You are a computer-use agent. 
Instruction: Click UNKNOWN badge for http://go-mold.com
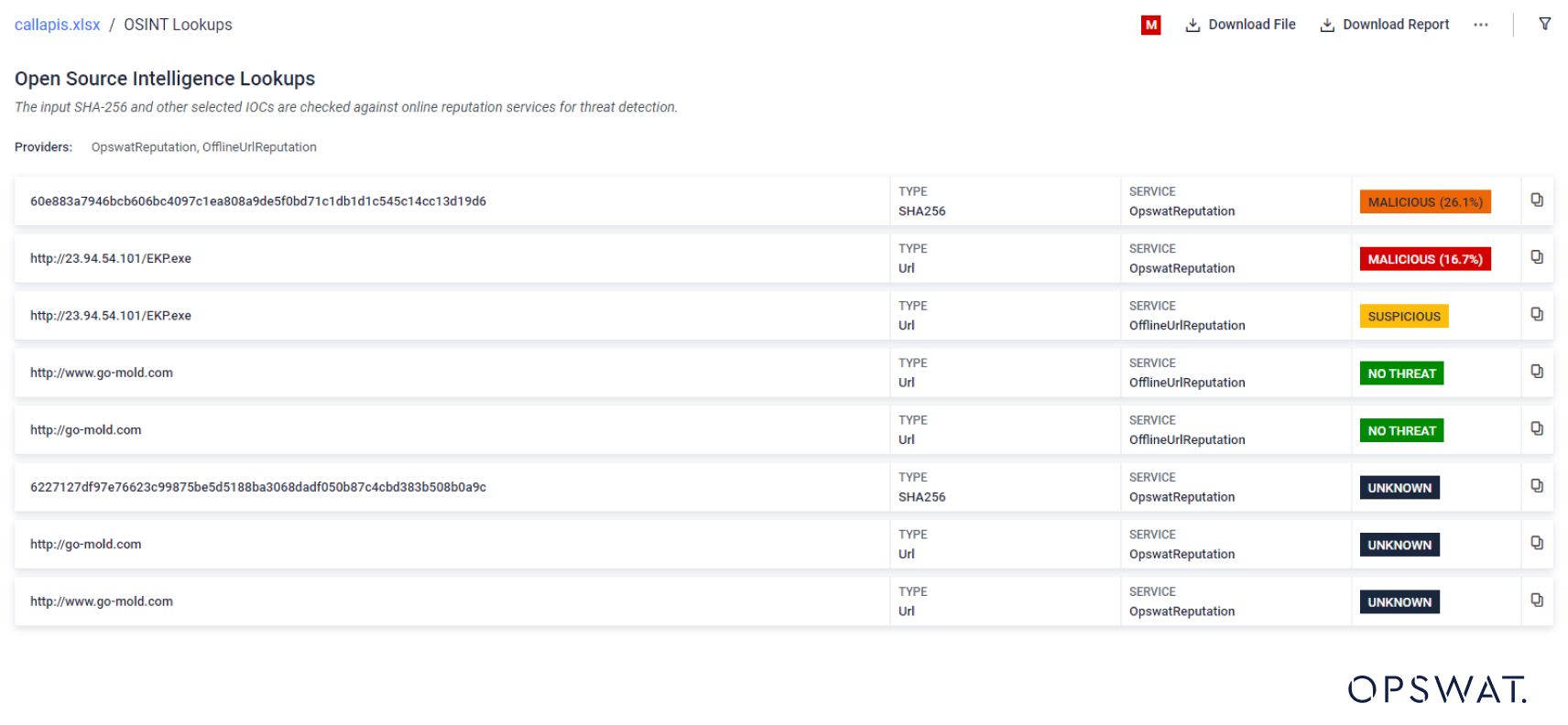pyautogui.click(x=1399, y=545)
